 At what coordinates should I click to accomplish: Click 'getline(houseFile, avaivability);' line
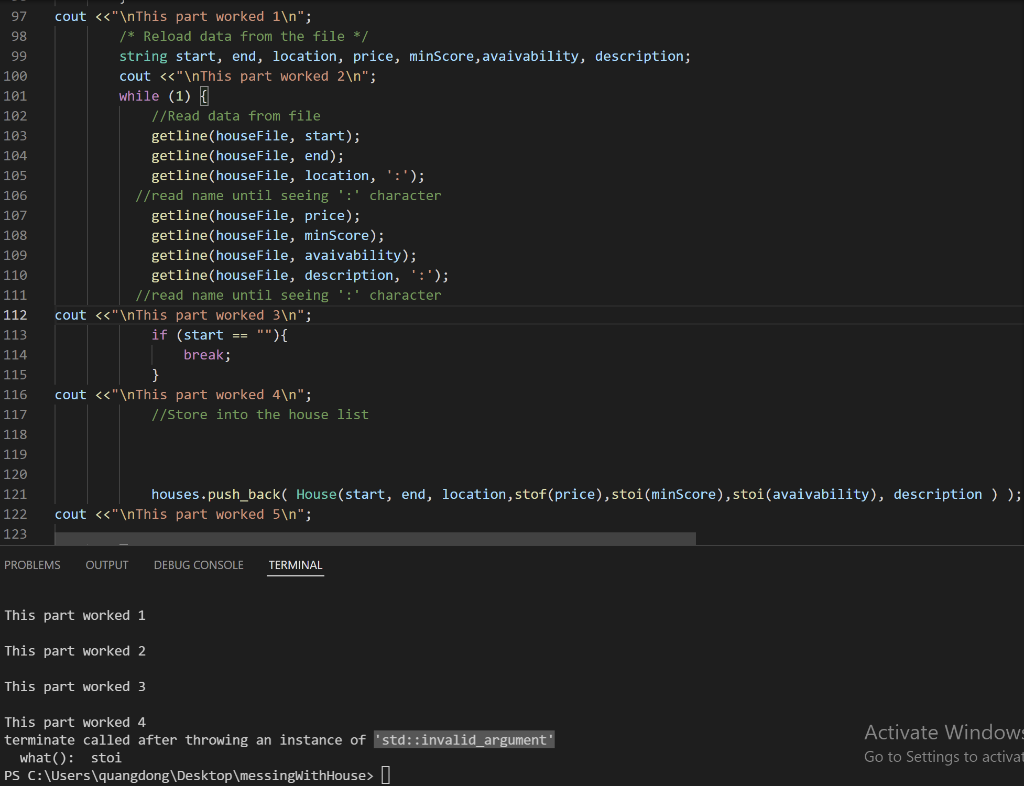click(x=283, y=255)
